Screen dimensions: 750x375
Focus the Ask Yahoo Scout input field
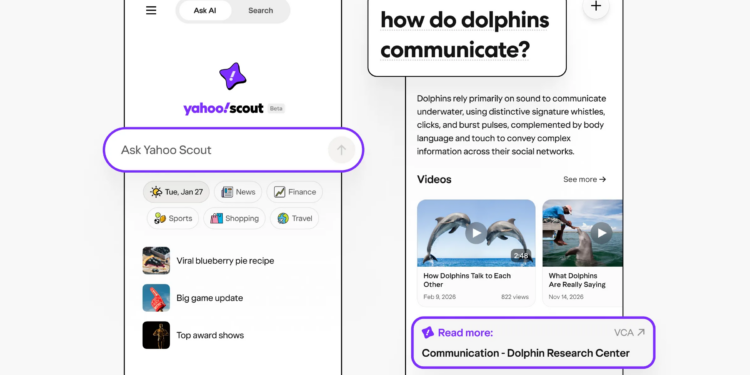(x=233, y=150)
